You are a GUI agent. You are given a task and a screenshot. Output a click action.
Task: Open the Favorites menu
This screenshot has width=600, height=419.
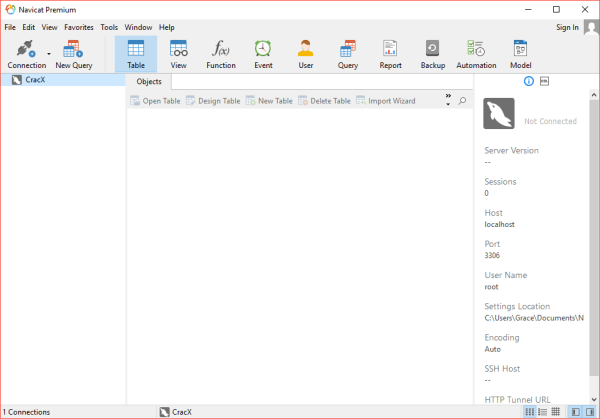click(x=79, y=28)
